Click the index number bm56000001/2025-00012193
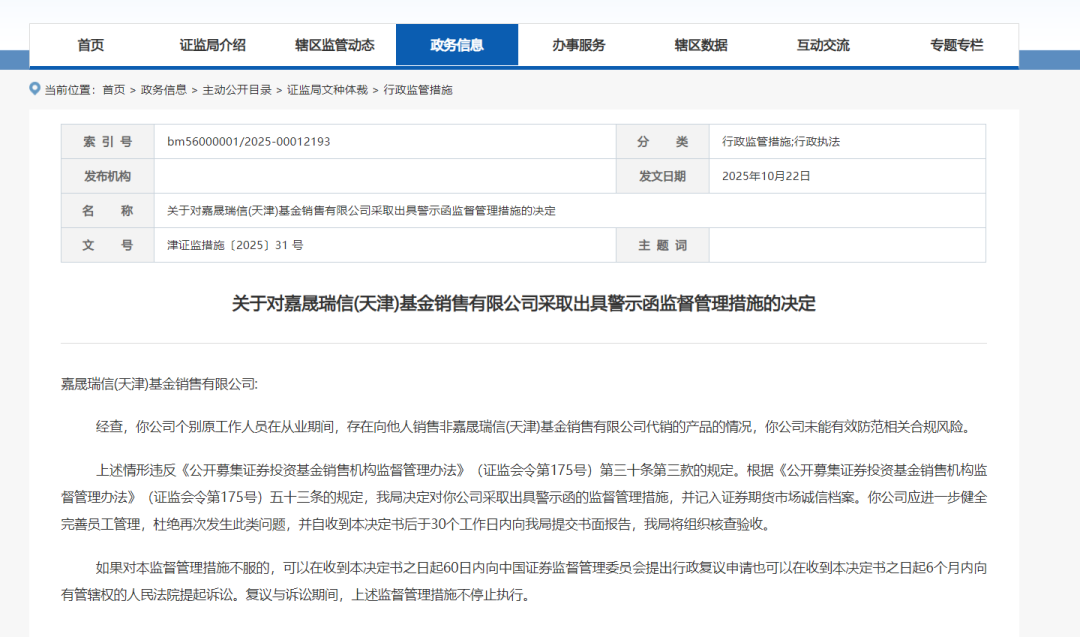Screen dimensions: 1080x637 248,142
